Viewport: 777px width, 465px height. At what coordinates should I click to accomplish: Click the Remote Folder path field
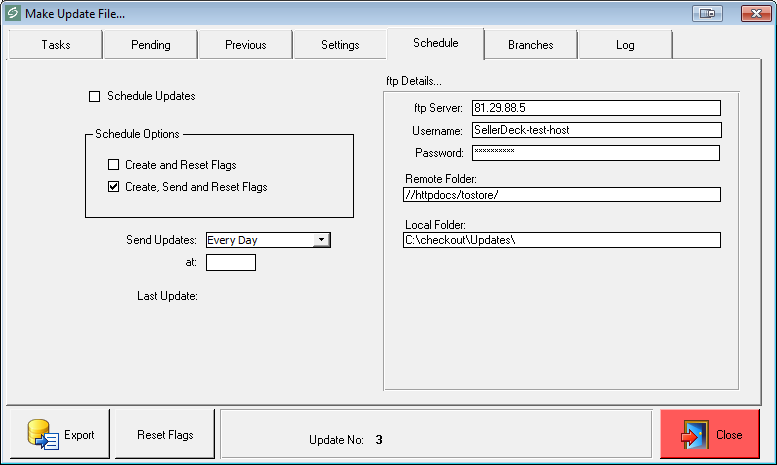coord(561,195)
